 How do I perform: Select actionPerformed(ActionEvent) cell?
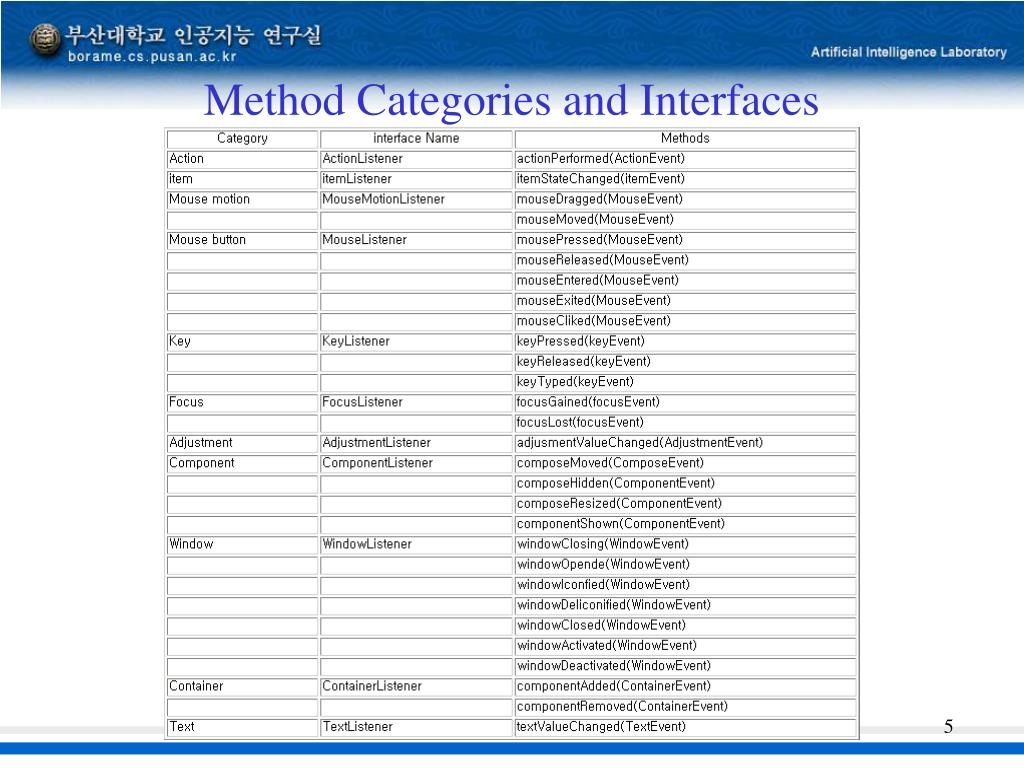click(x=685, y=159)
